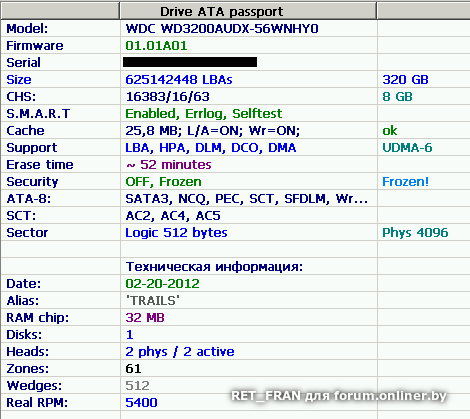Click firmware value 01.01A01
The height and width of the screenshot is (419, 470).
tap(156, 46)
